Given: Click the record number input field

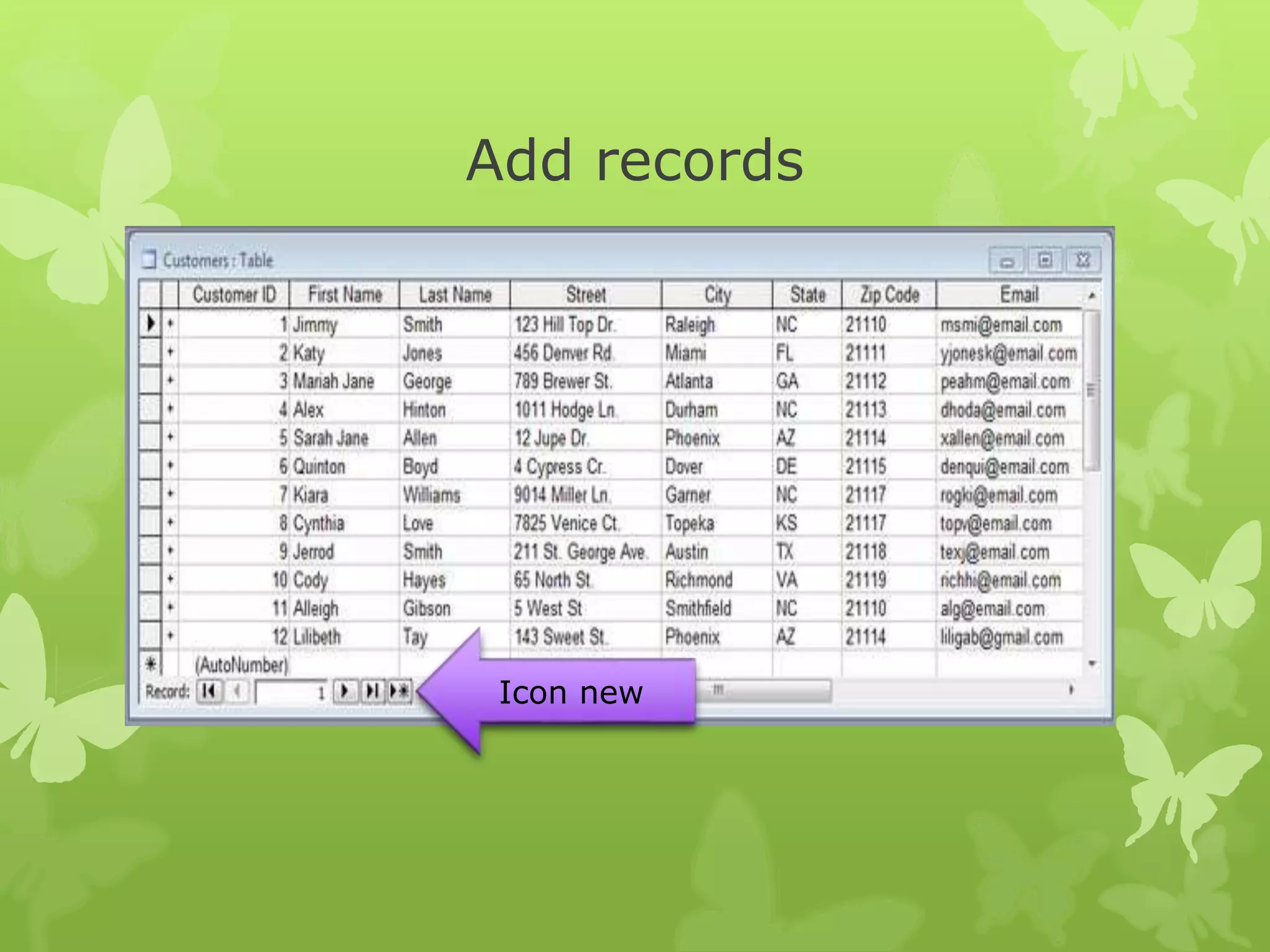Looking at the screenshot, I should click(290, 692).
